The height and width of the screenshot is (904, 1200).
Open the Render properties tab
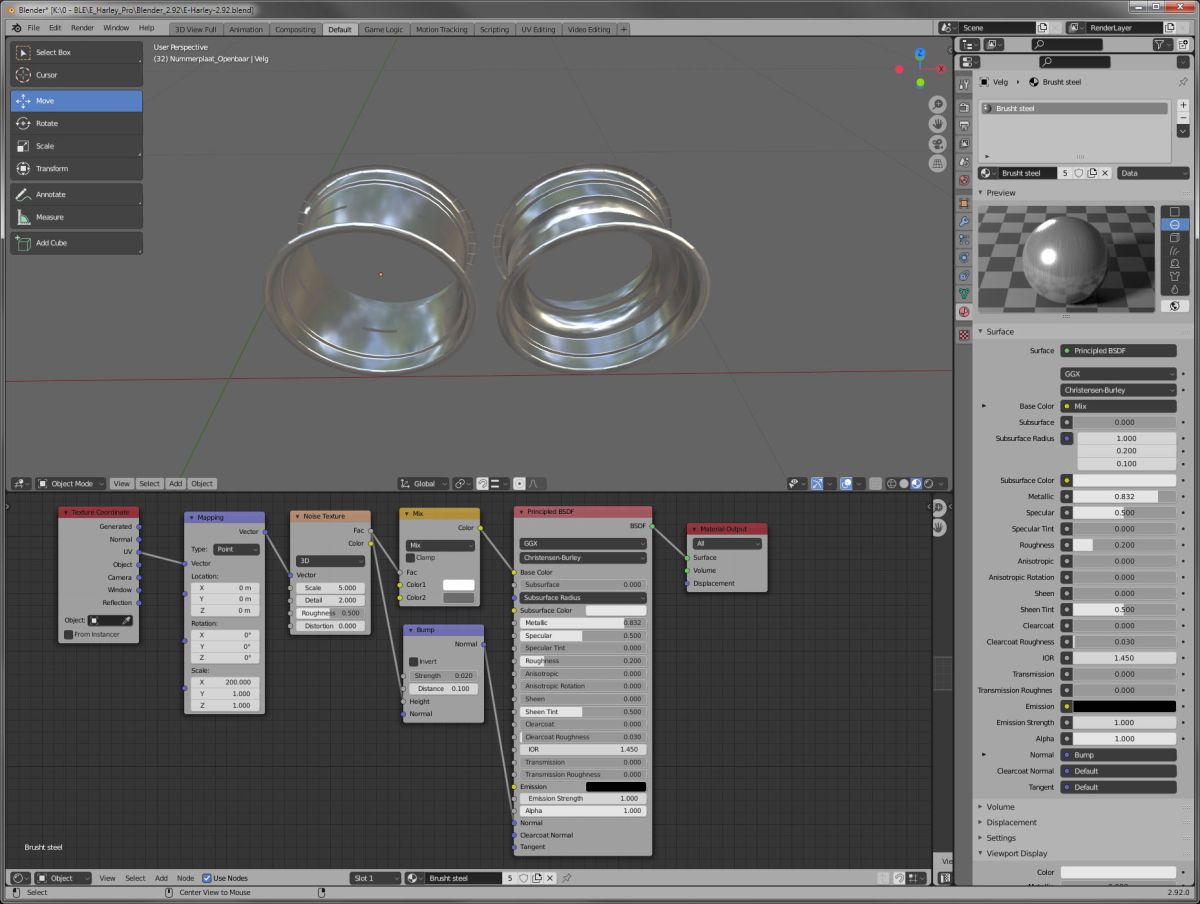(x=964, y=107)
